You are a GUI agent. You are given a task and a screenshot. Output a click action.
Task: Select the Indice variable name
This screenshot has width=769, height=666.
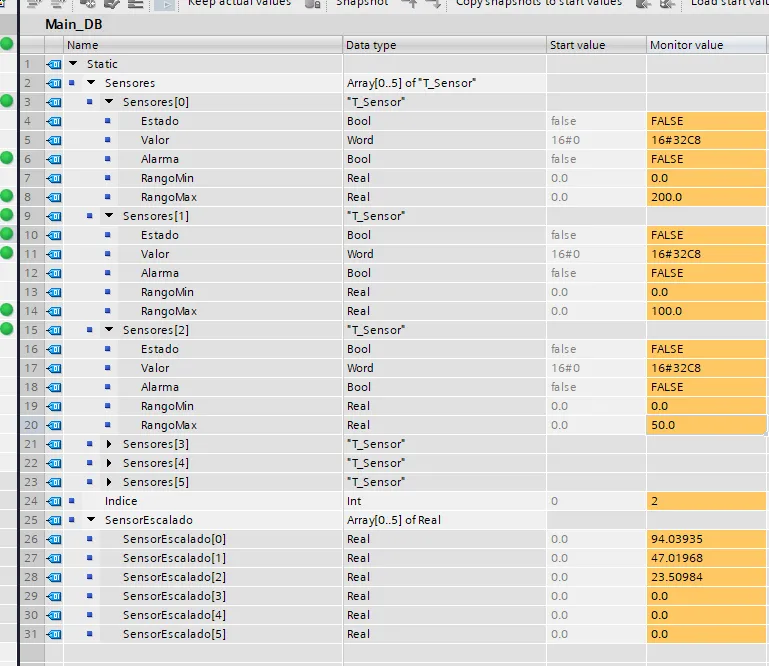pyautogui.click(x=121, y=501)
